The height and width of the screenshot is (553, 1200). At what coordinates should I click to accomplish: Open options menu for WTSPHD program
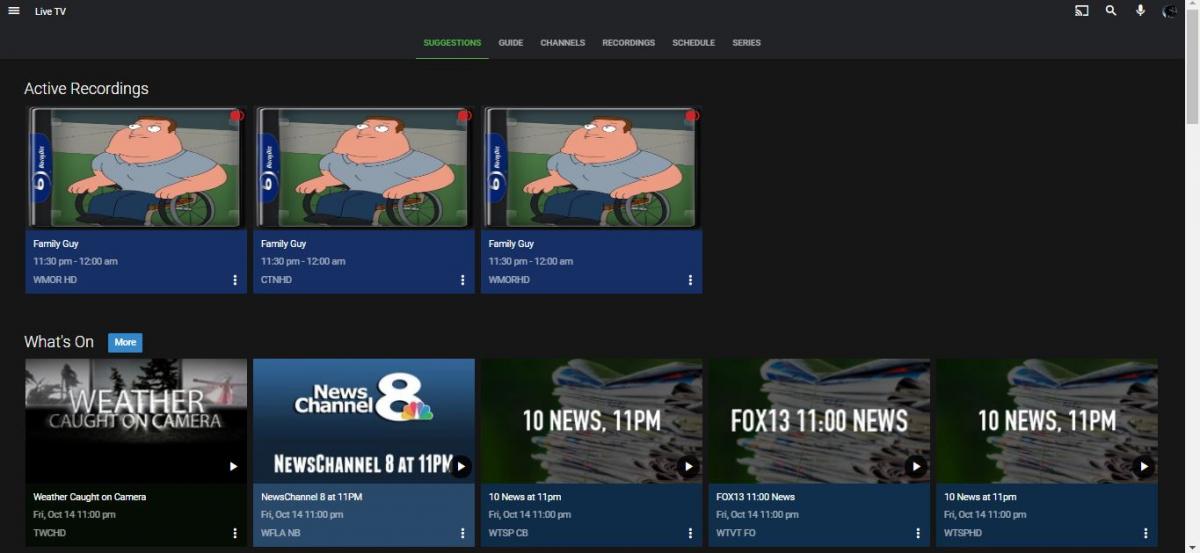[x=1146, y=533]
